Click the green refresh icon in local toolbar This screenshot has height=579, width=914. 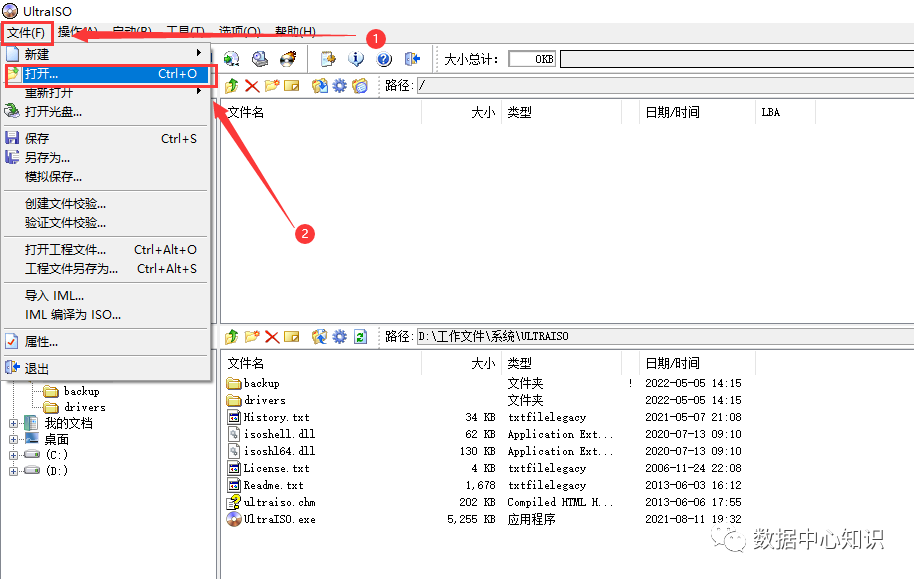coord(360,336)
